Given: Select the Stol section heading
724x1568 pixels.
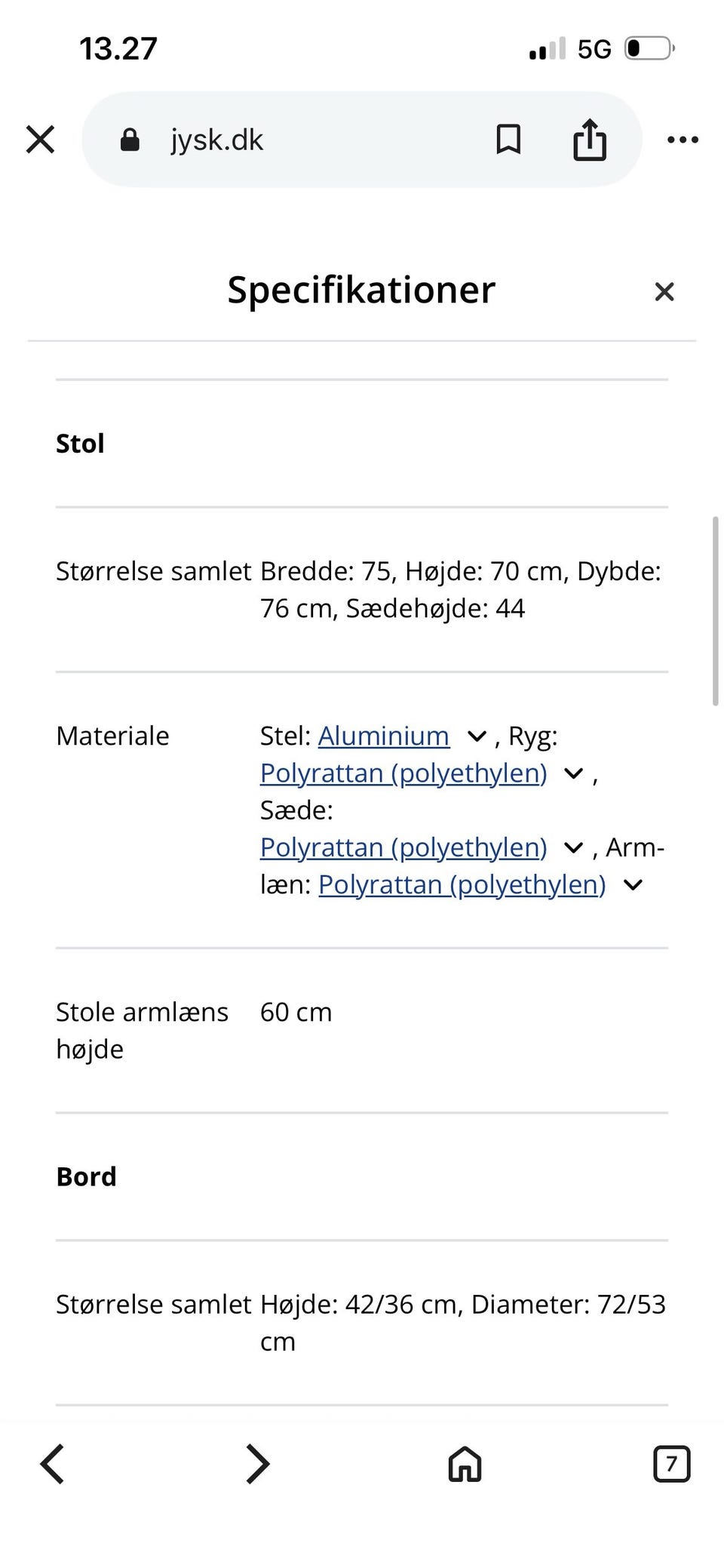Looking at the screenshot, I should pyautogui.click(x=79, y=443).
